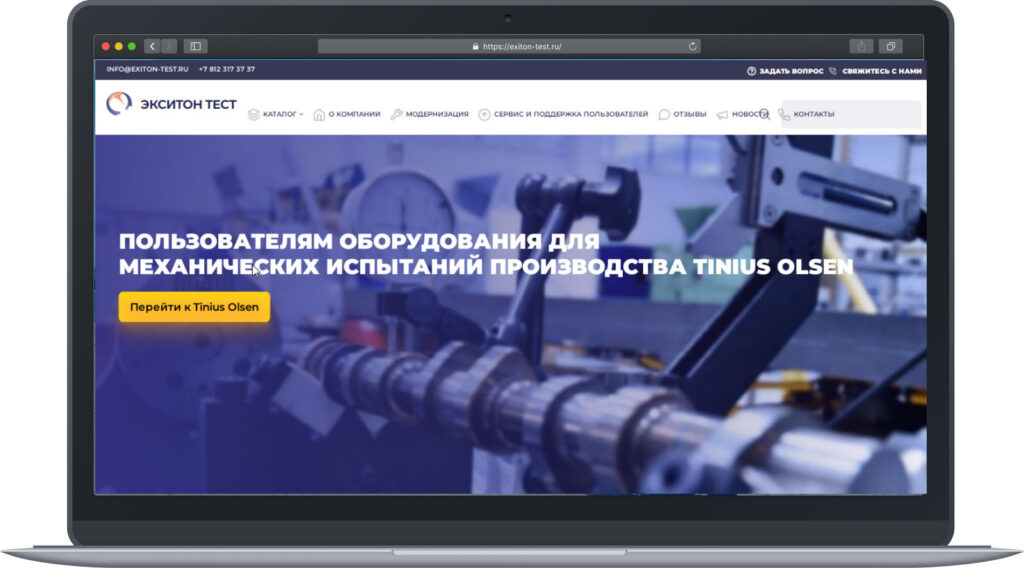This screenshot has width=1024, height=568.
Task: Click the browser forward arrow button
Action: coord(169,46)
